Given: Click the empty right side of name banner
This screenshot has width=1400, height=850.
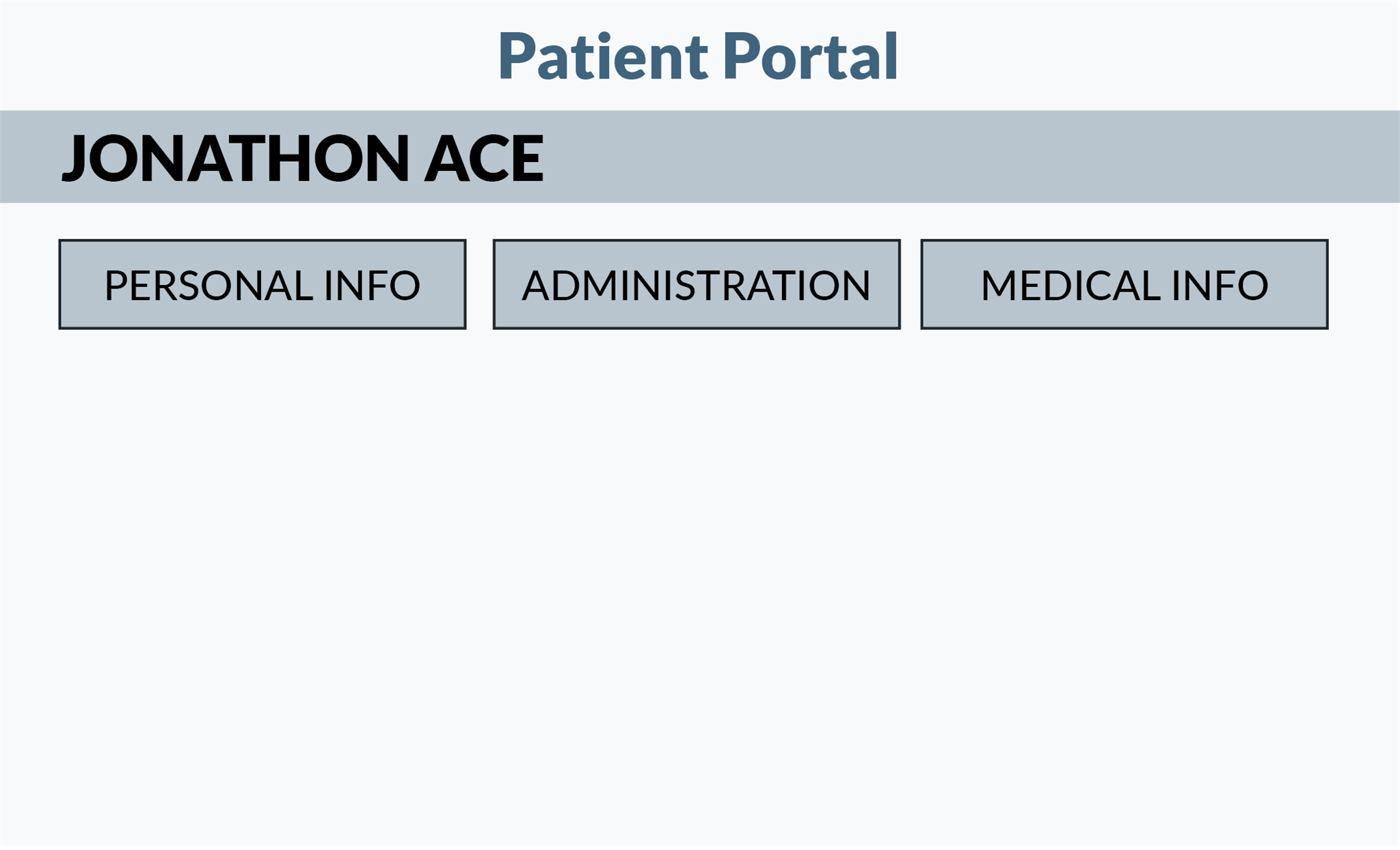Looking at the screenshot, I should click(1025, 157).
